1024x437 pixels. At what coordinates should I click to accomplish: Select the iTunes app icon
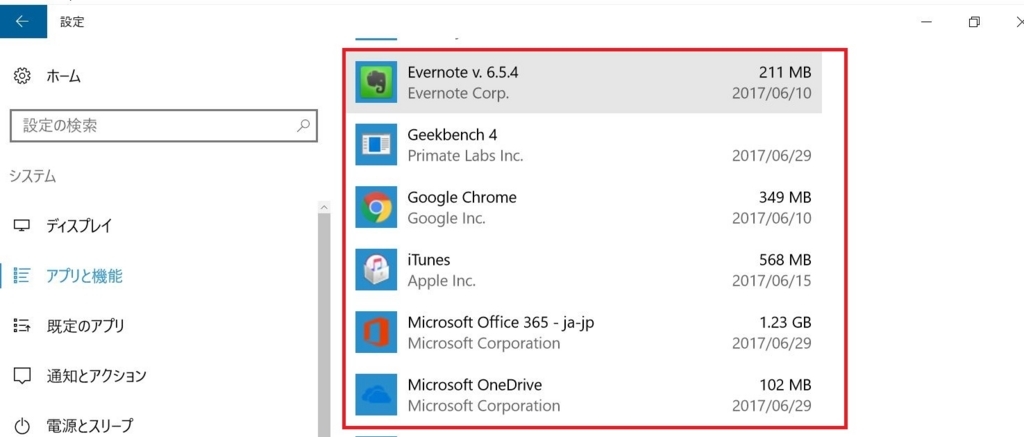[376, 270]
